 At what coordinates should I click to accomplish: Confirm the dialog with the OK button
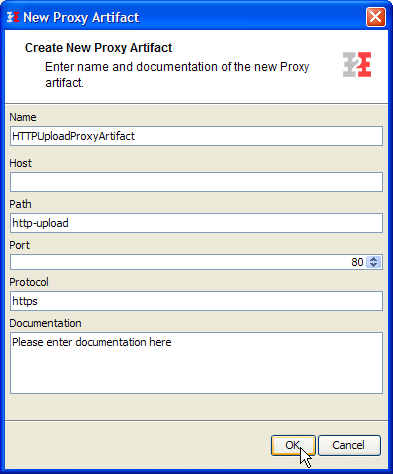(x=293, y=445)
